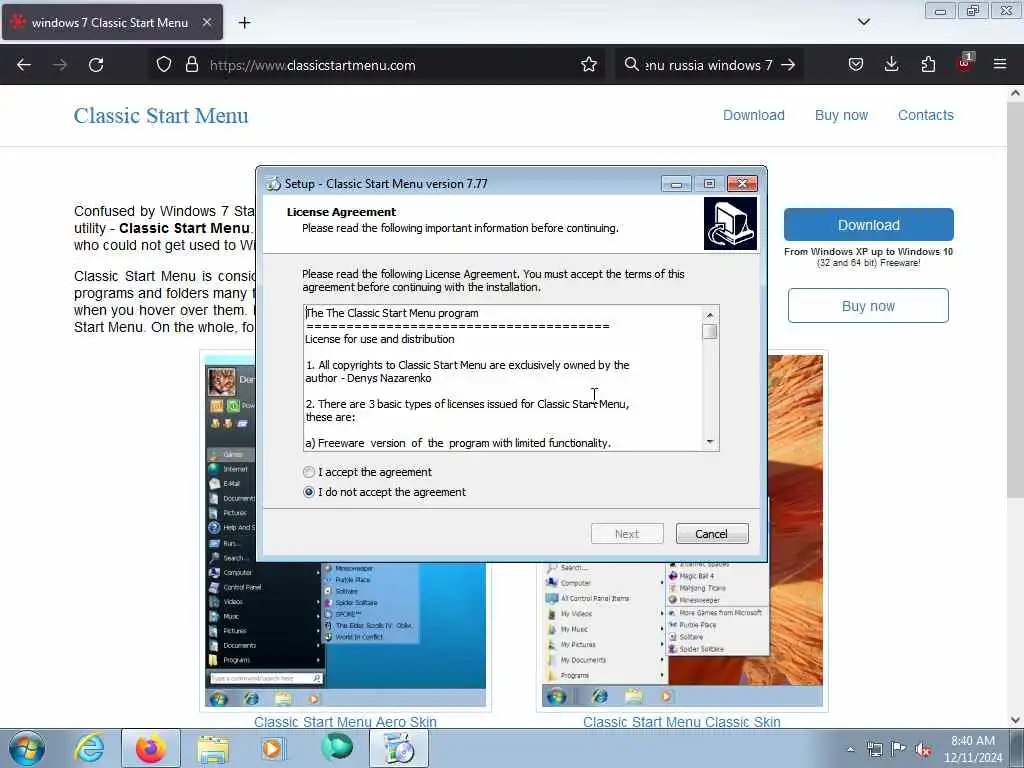Bookmark this page with the star

[589, 65]
